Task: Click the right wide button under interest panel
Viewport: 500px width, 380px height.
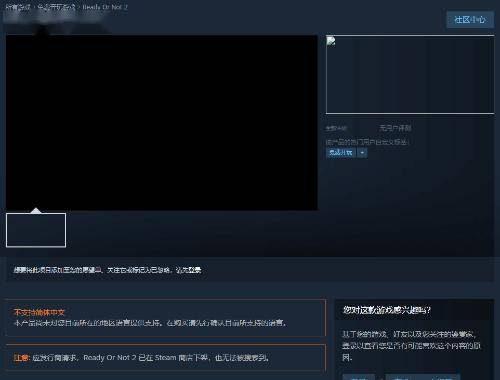Action: (423, 377)
